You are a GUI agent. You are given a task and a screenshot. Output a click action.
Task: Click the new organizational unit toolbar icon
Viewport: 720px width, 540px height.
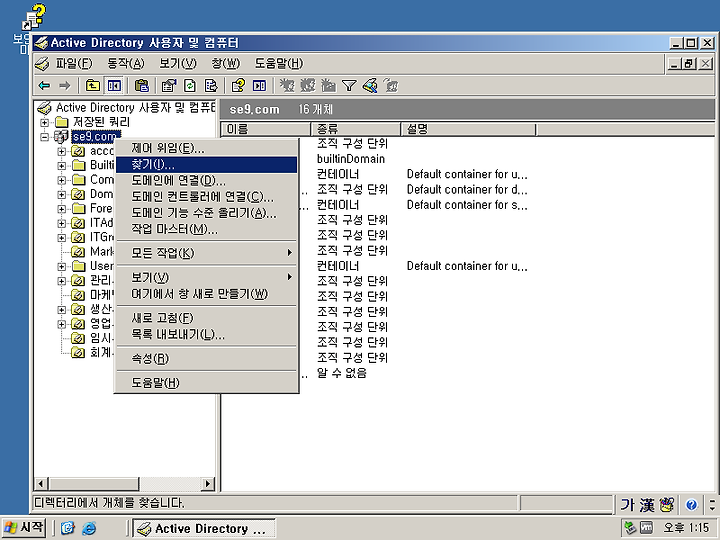tap(329, 85)
